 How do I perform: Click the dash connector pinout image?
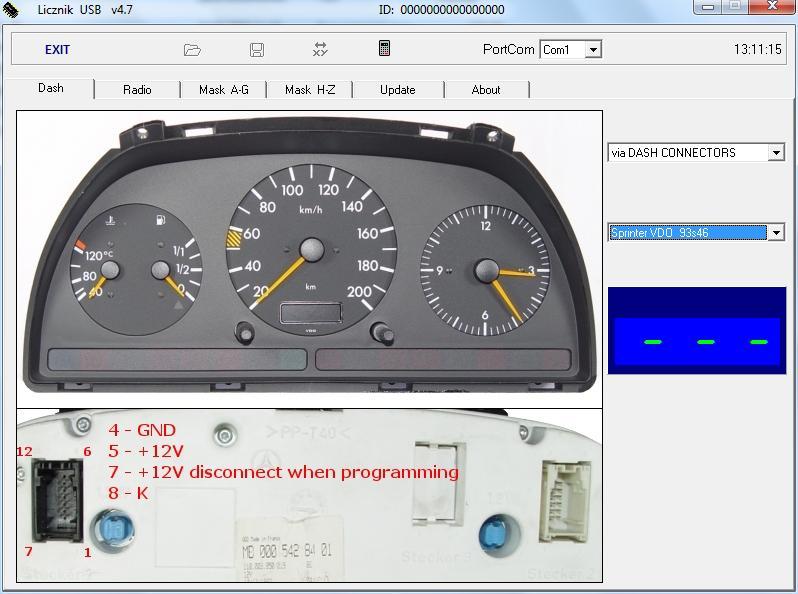(x=309, y=495)
